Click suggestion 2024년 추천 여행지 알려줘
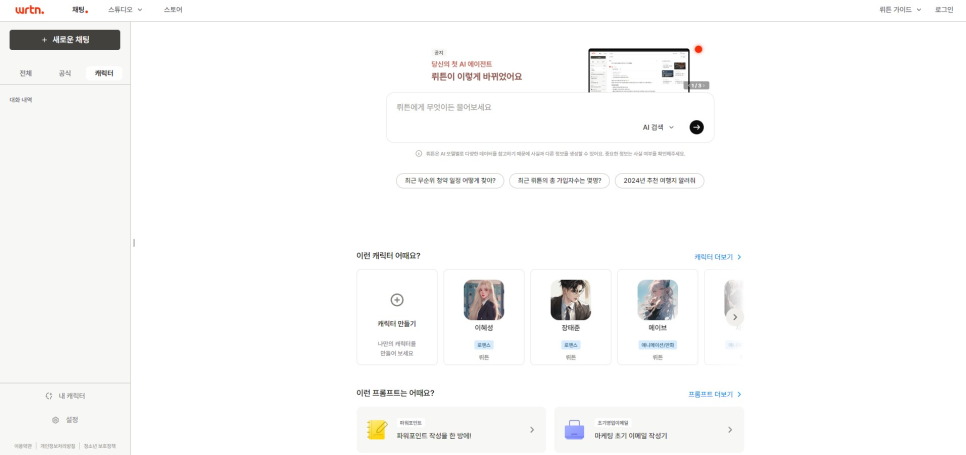Image resolution: width=966 pixels, height=455 pixels. coord(659,181)
